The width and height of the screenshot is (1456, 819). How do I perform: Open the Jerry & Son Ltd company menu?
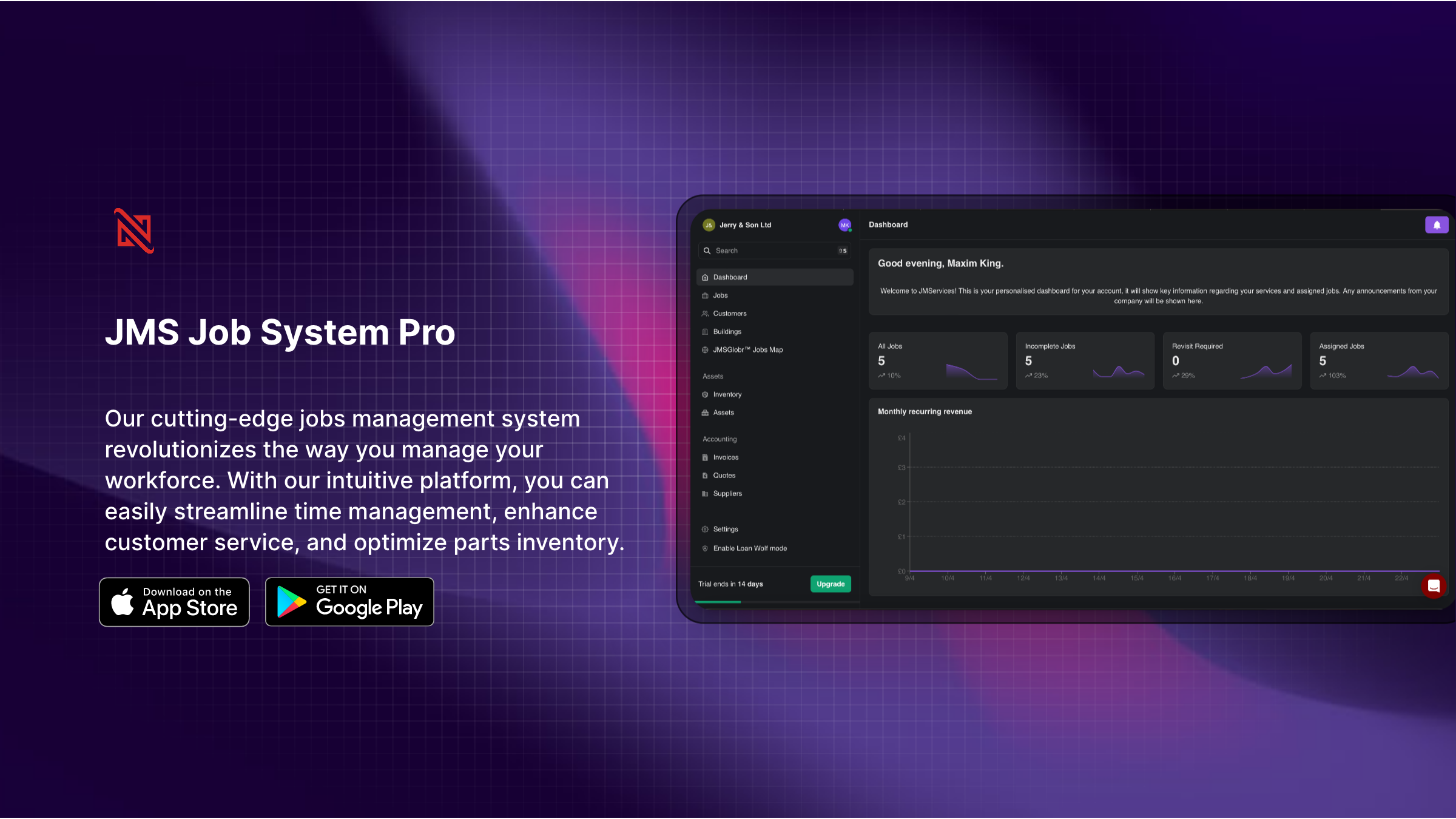click(x=745, y=224)
